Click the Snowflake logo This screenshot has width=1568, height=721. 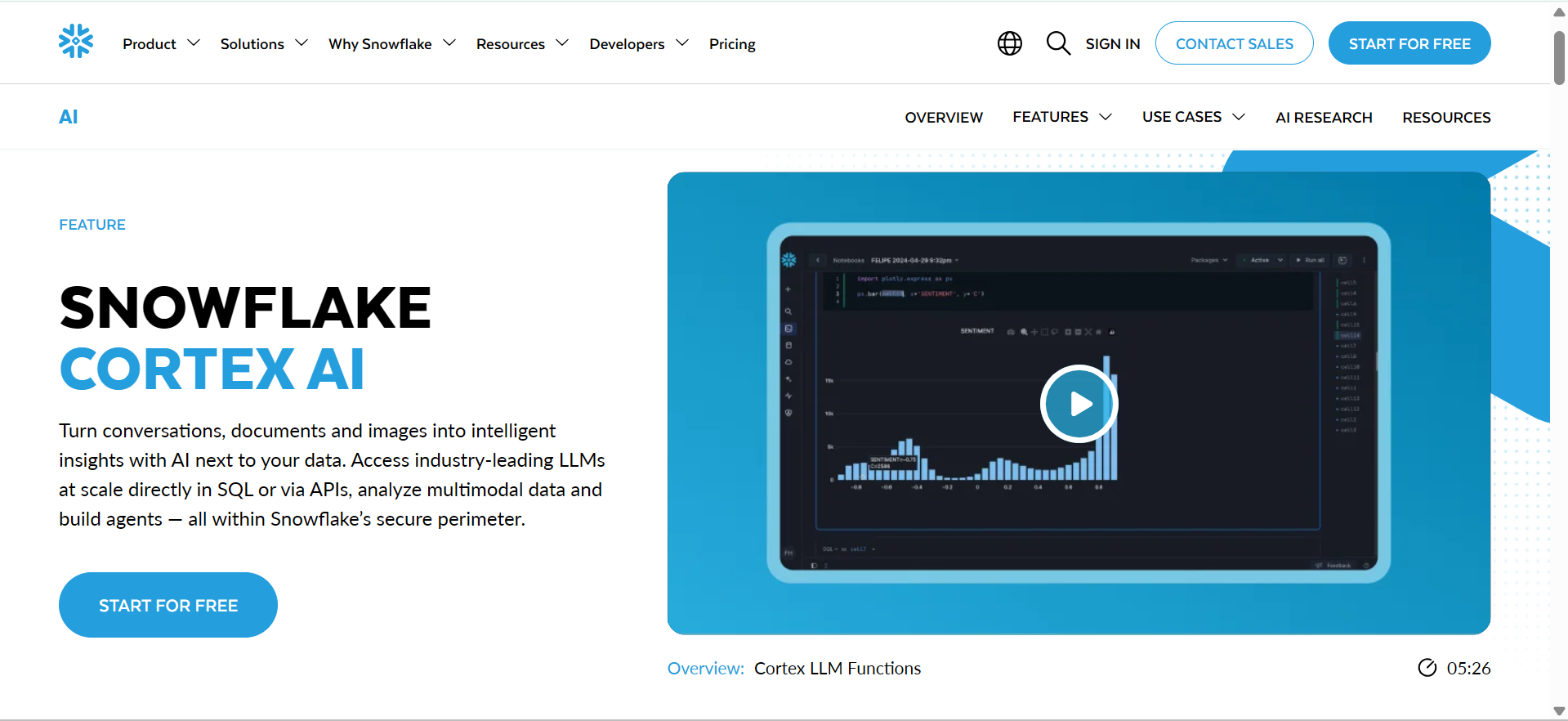click(x=76, y=41)
